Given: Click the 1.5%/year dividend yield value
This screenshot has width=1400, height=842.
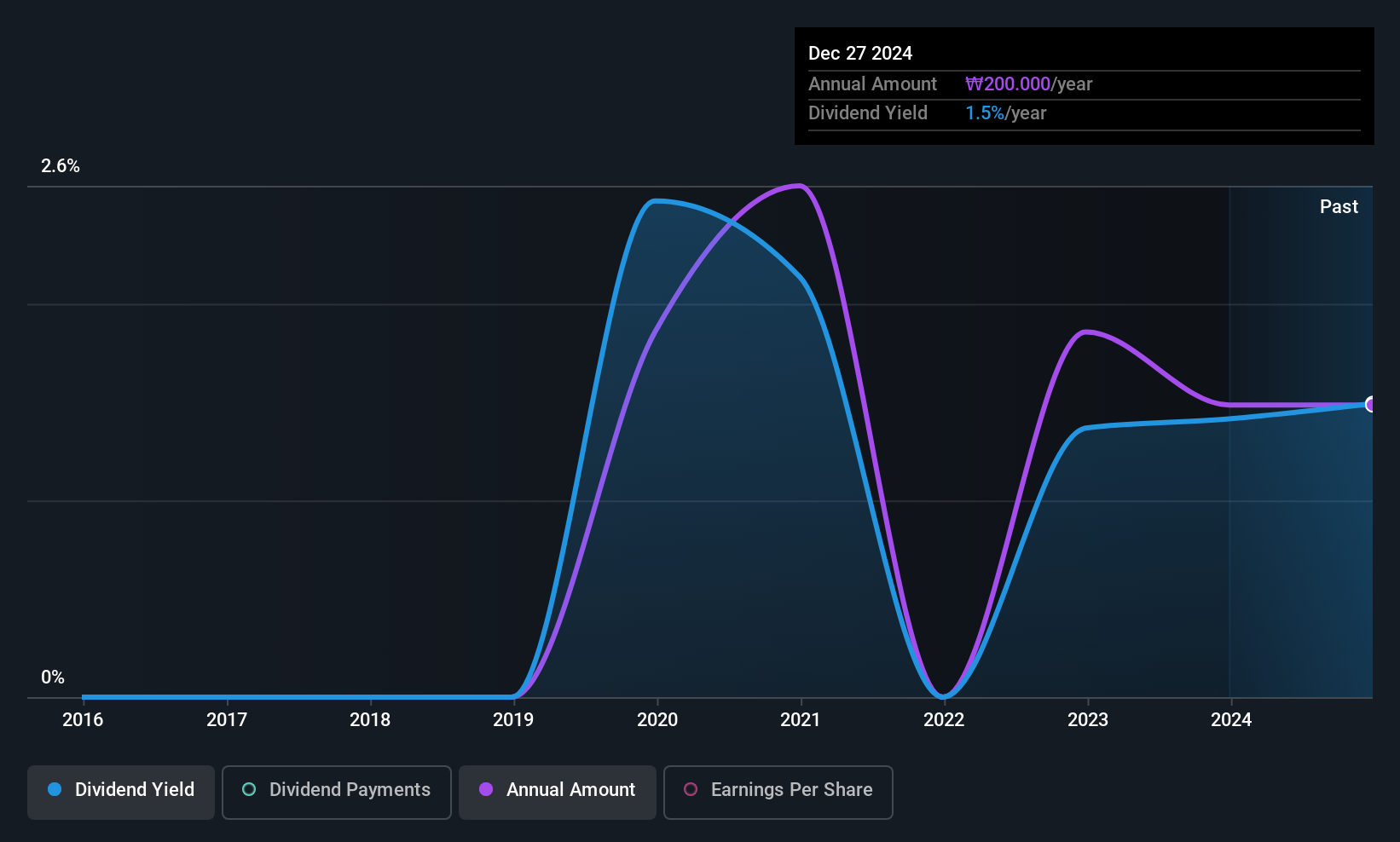Looking at the screenshot, I should click(1006, 113).
